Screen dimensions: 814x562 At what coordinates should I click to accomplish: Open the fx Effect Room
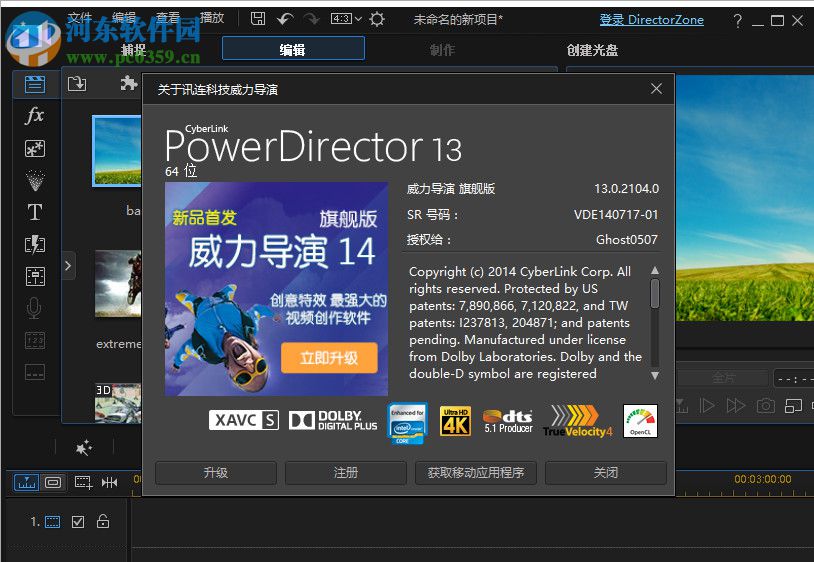pos(35,115)
